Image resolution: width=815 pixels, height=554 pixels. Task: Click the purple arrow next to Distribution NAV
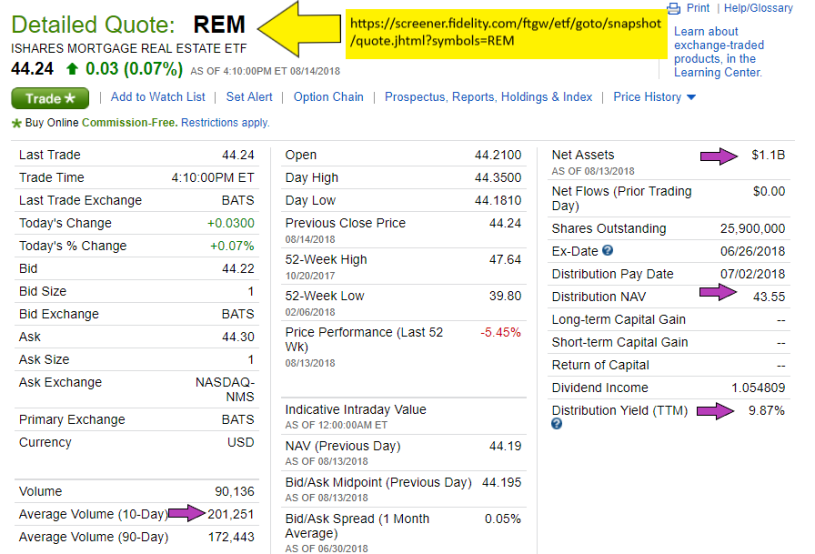pyautogui.click(x=716, y=292)
